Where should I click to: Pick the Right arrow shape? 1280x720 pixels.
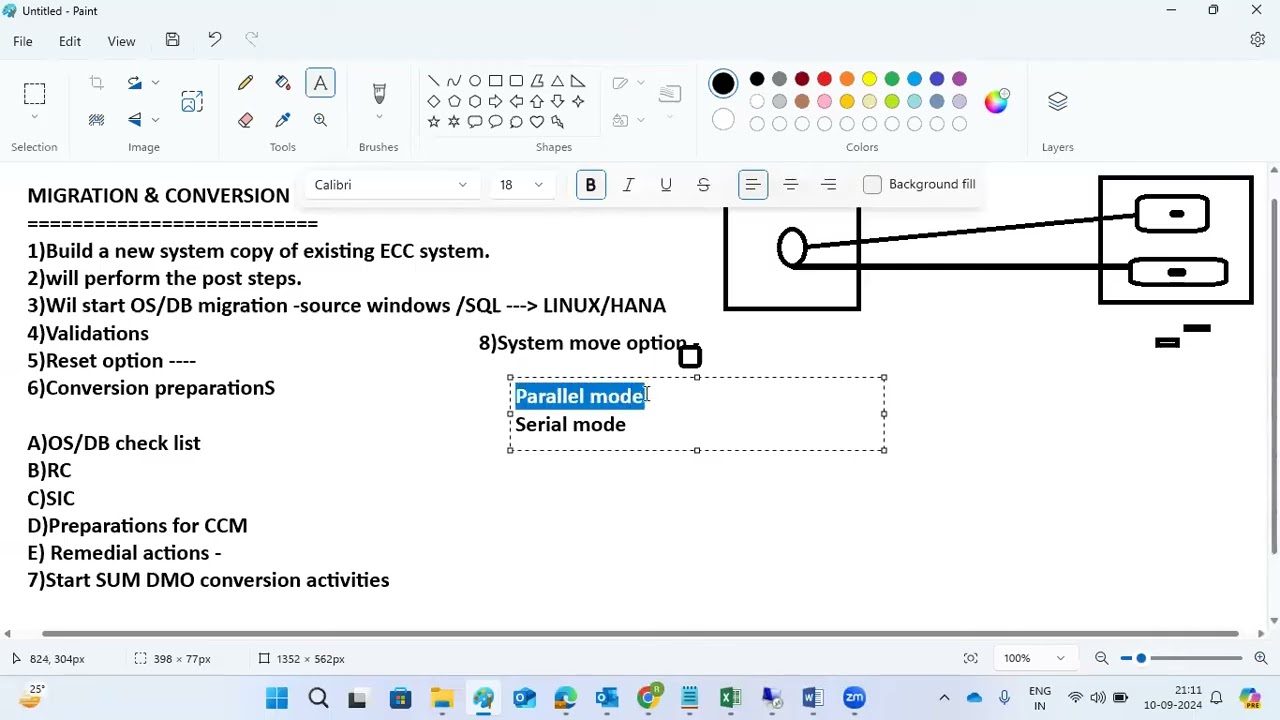(495, 101)
